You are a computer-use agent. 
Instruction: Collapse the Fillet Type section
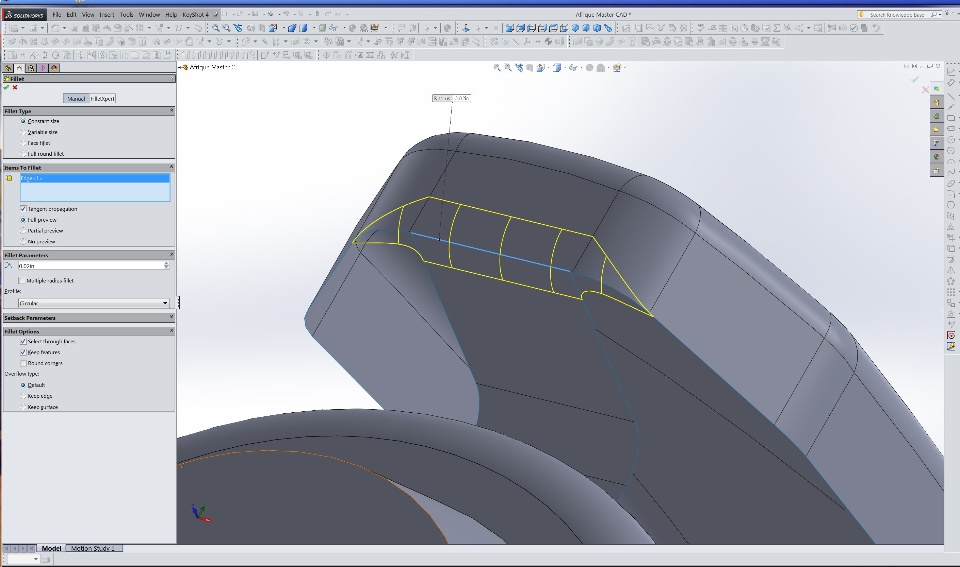[x=171, y=111]
